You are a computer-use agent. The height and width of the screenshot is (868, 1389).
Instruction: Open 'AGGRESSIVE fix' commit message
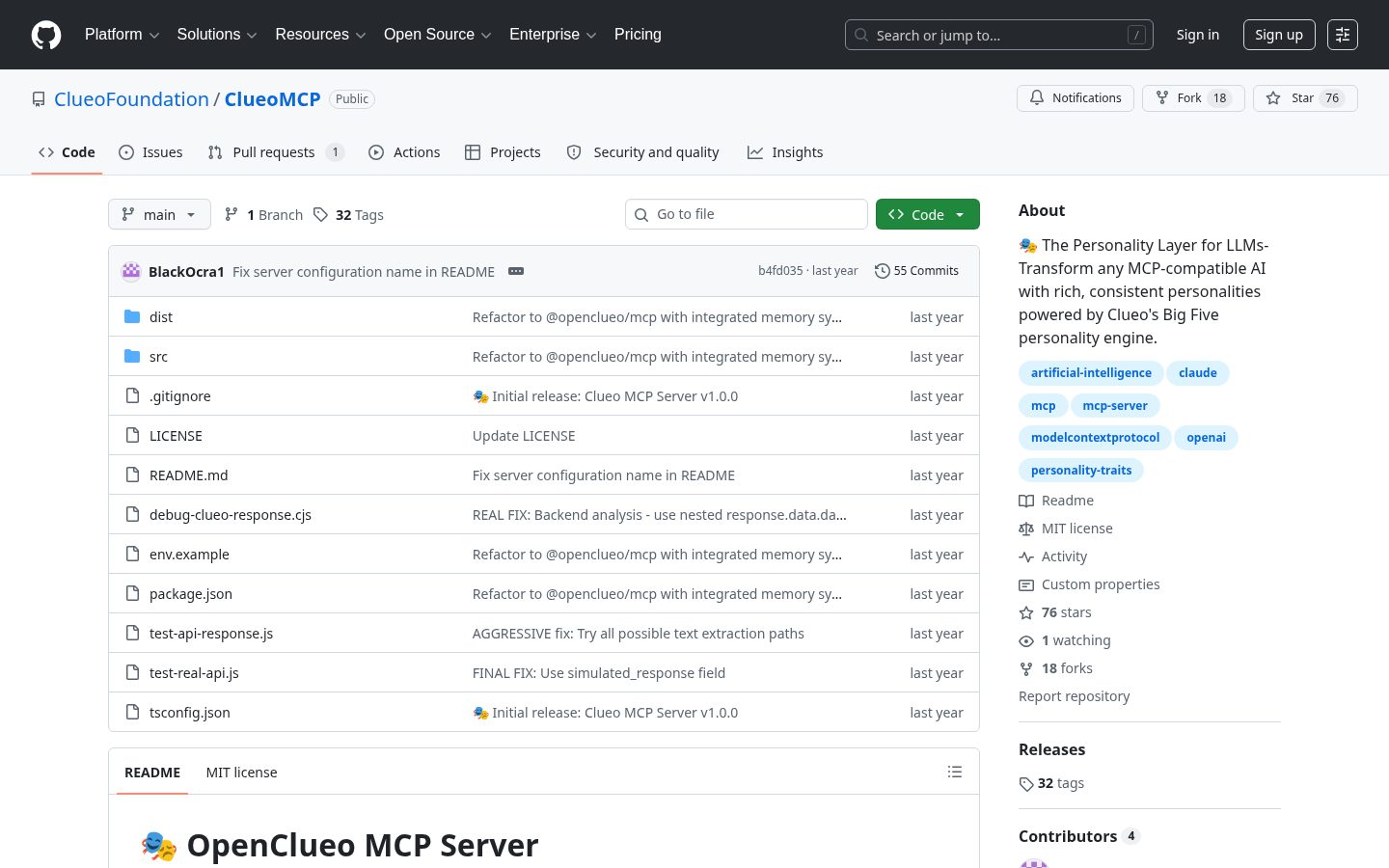638,634
